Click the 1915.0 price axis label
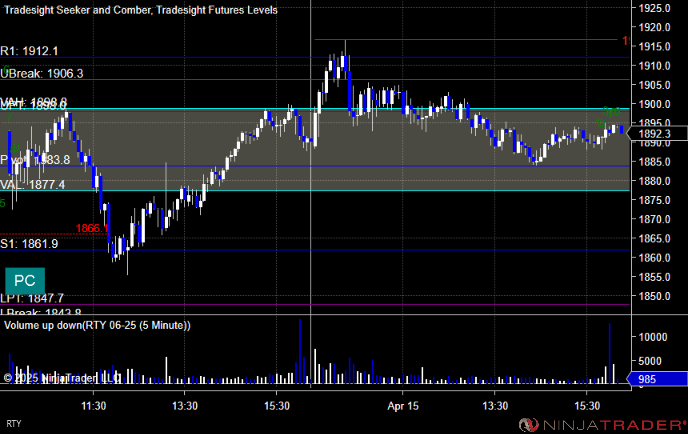The height and width of the screenshot is (434, 688). (x=655, y=47)
